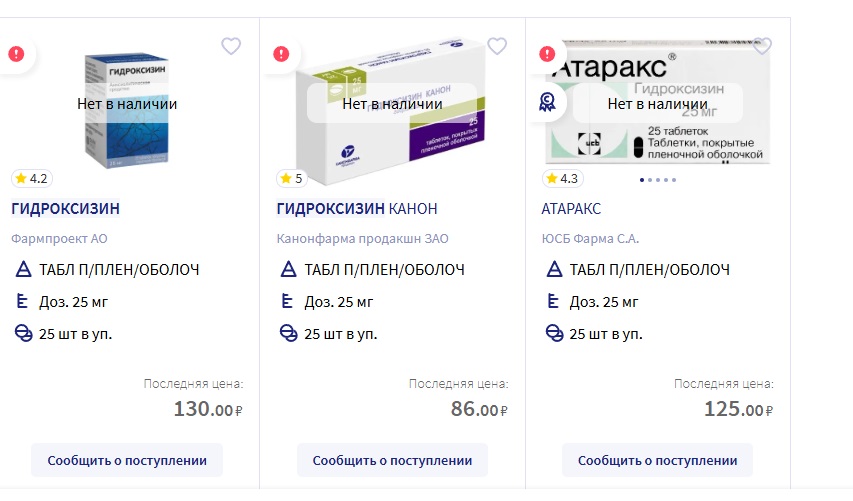Viewport: 853px width, 501px height.
Task: Click red alert icon on Атаракс
Action: [547, 54]
